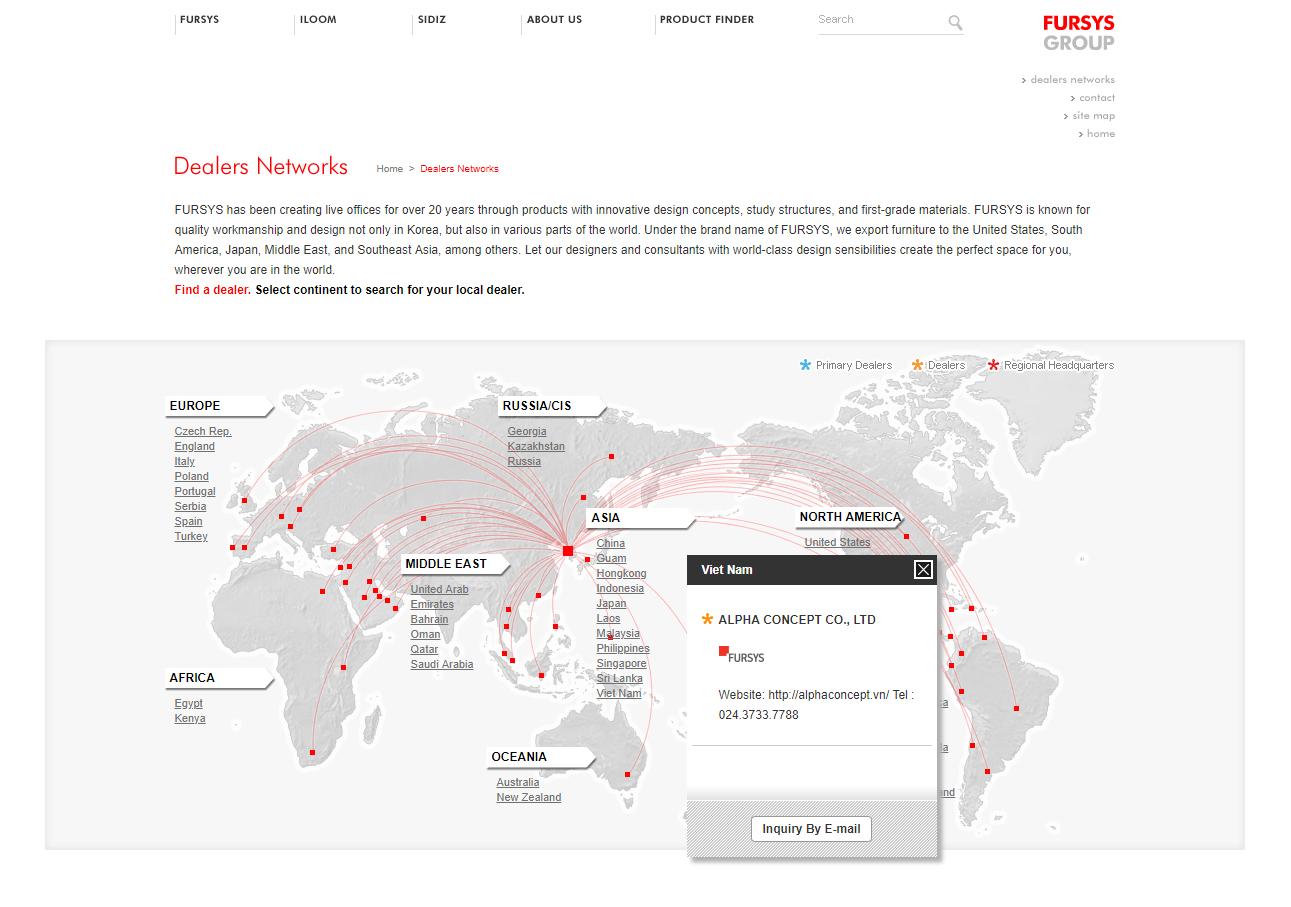Open the PRODUCT FINDER menu
This screenshot has width=1291, height=907.
point(707,19)
